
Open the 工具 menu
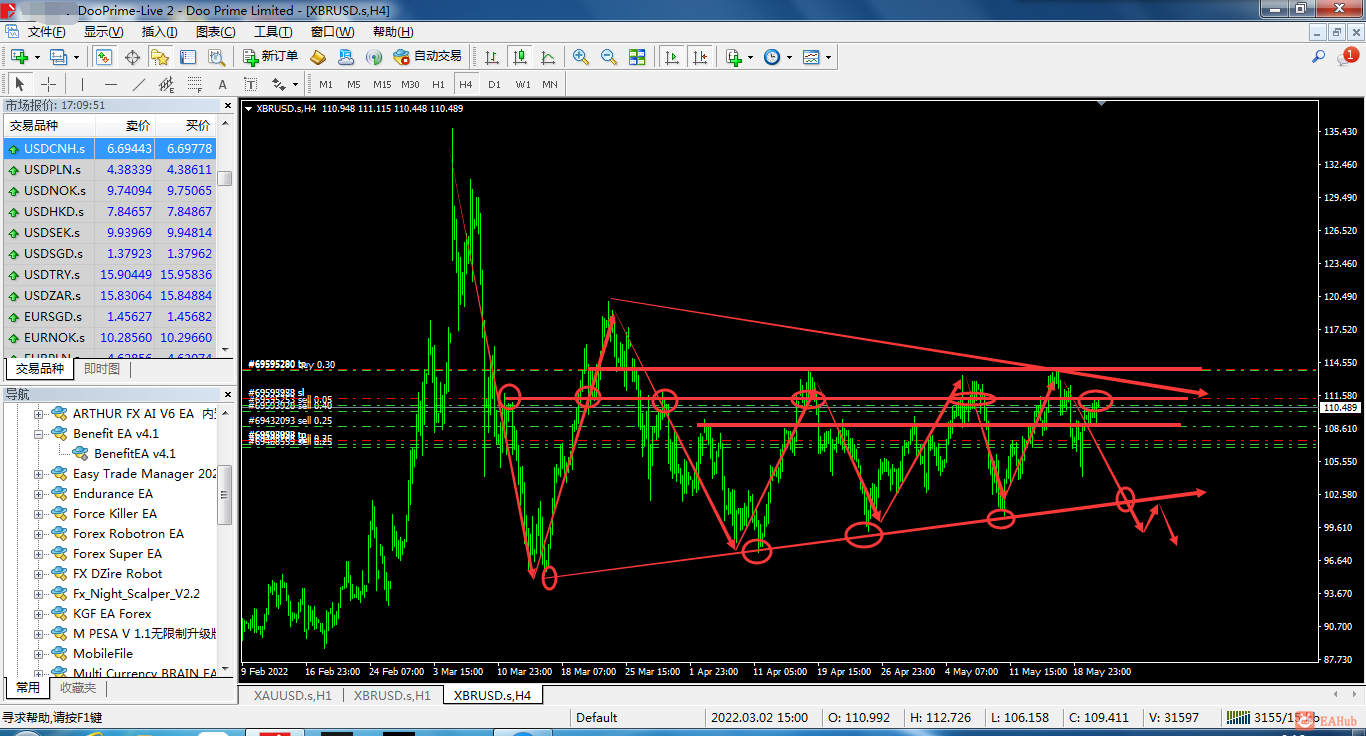click(x=273, y=32)
